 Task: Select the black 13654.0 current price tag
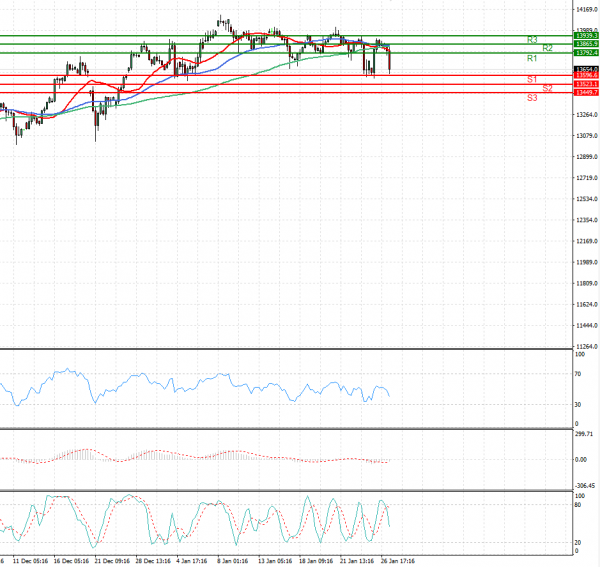pos(586,69)
